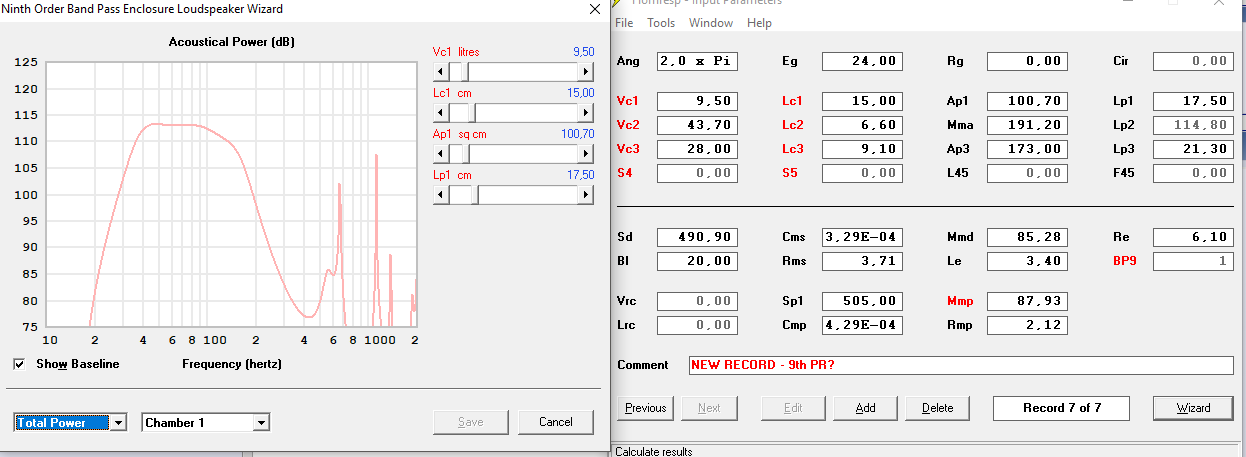Open the Window menu in Hornresp

coord(711,23)
